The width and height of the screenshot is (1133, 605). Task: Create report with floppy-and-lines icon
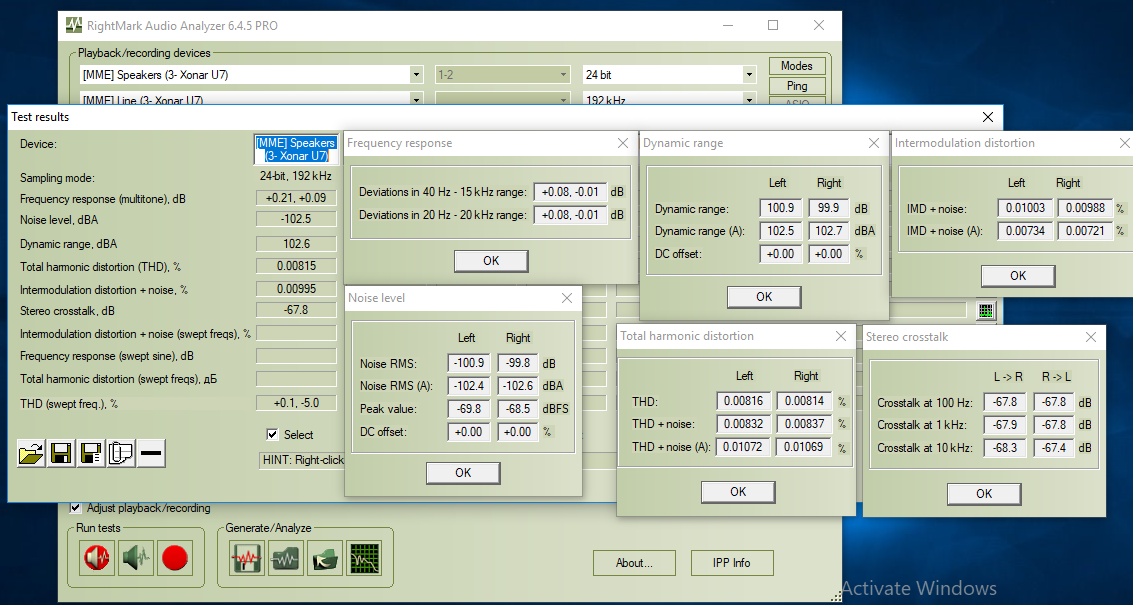pos(91,453)
